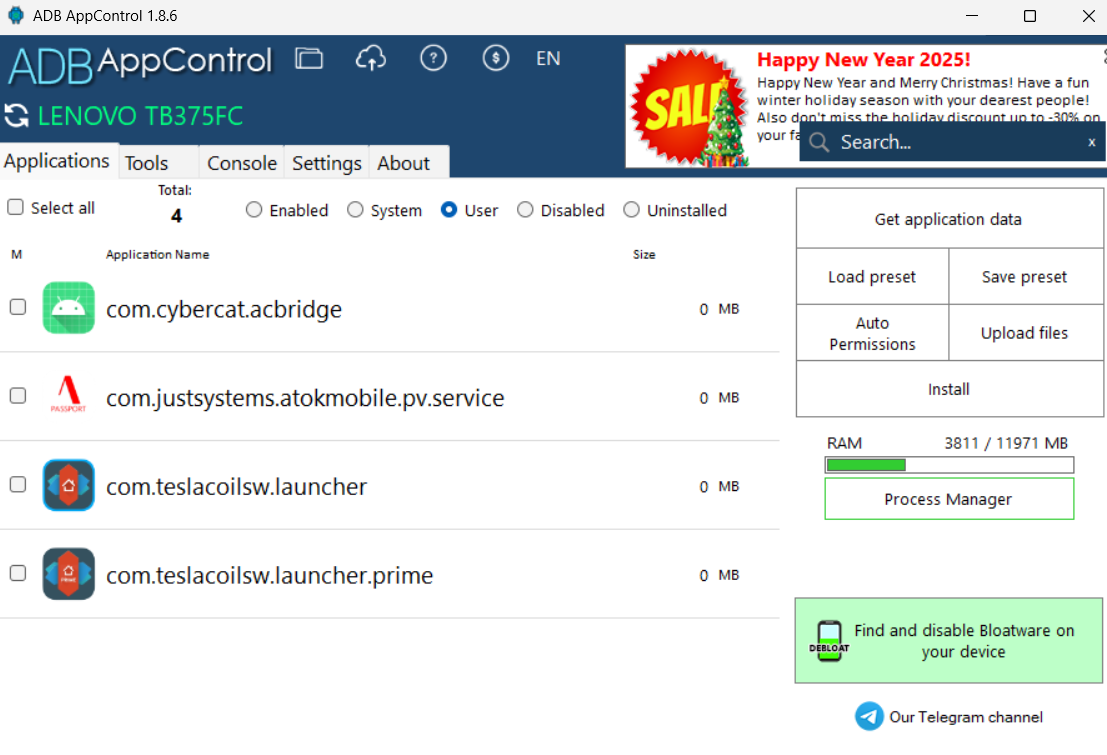Click the ATOK Passport app icon
The image size is (1107, 755).
coord(68,395)
